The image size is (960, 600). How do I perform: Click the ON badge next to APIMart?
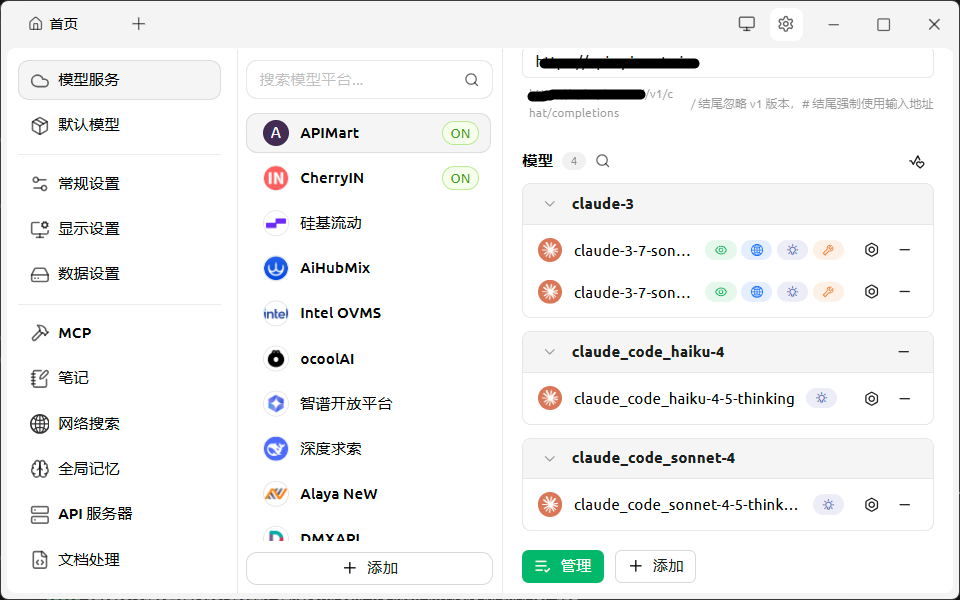point(460,133)
